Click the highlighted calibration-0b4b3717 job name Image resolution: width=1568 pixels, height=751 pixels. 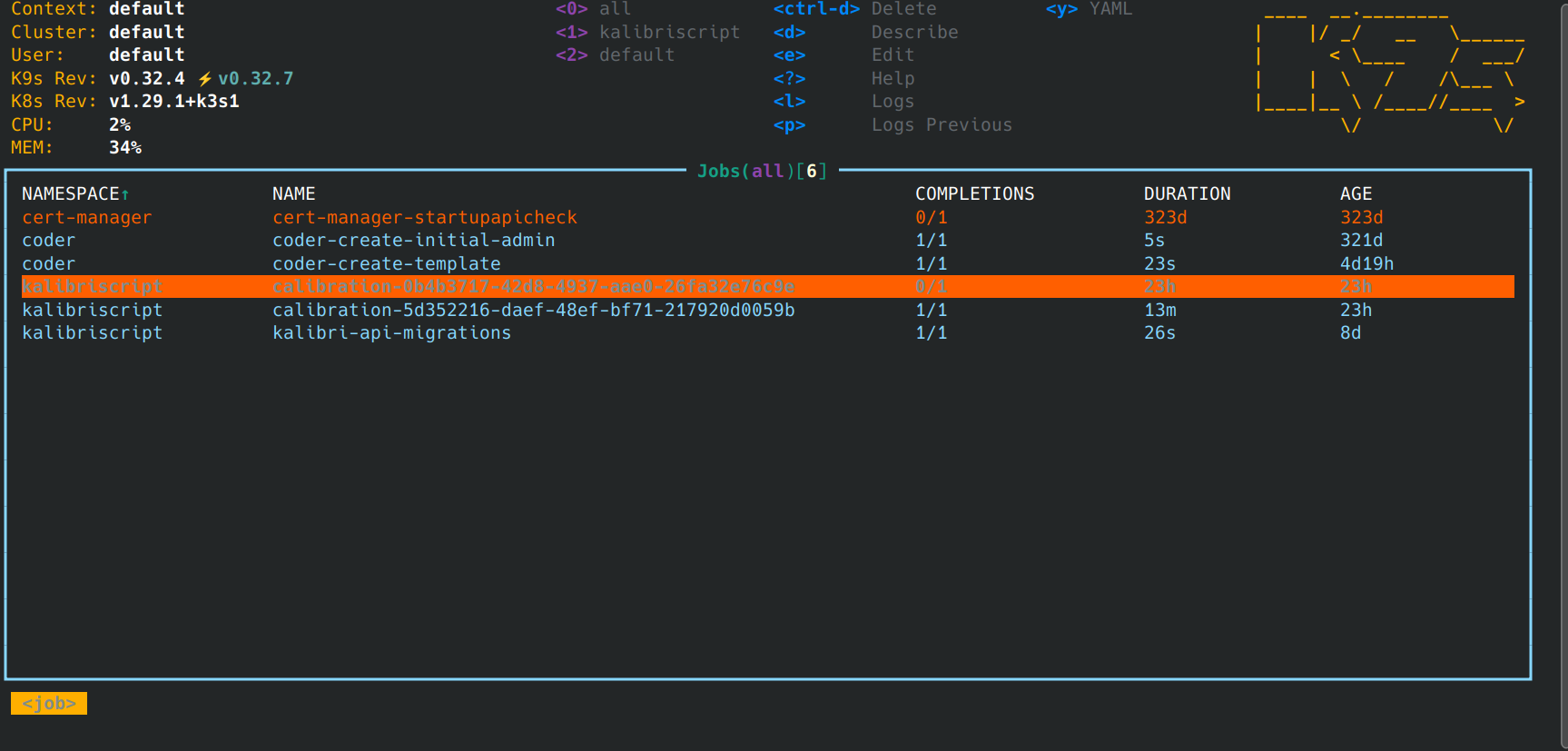point(534,287)
